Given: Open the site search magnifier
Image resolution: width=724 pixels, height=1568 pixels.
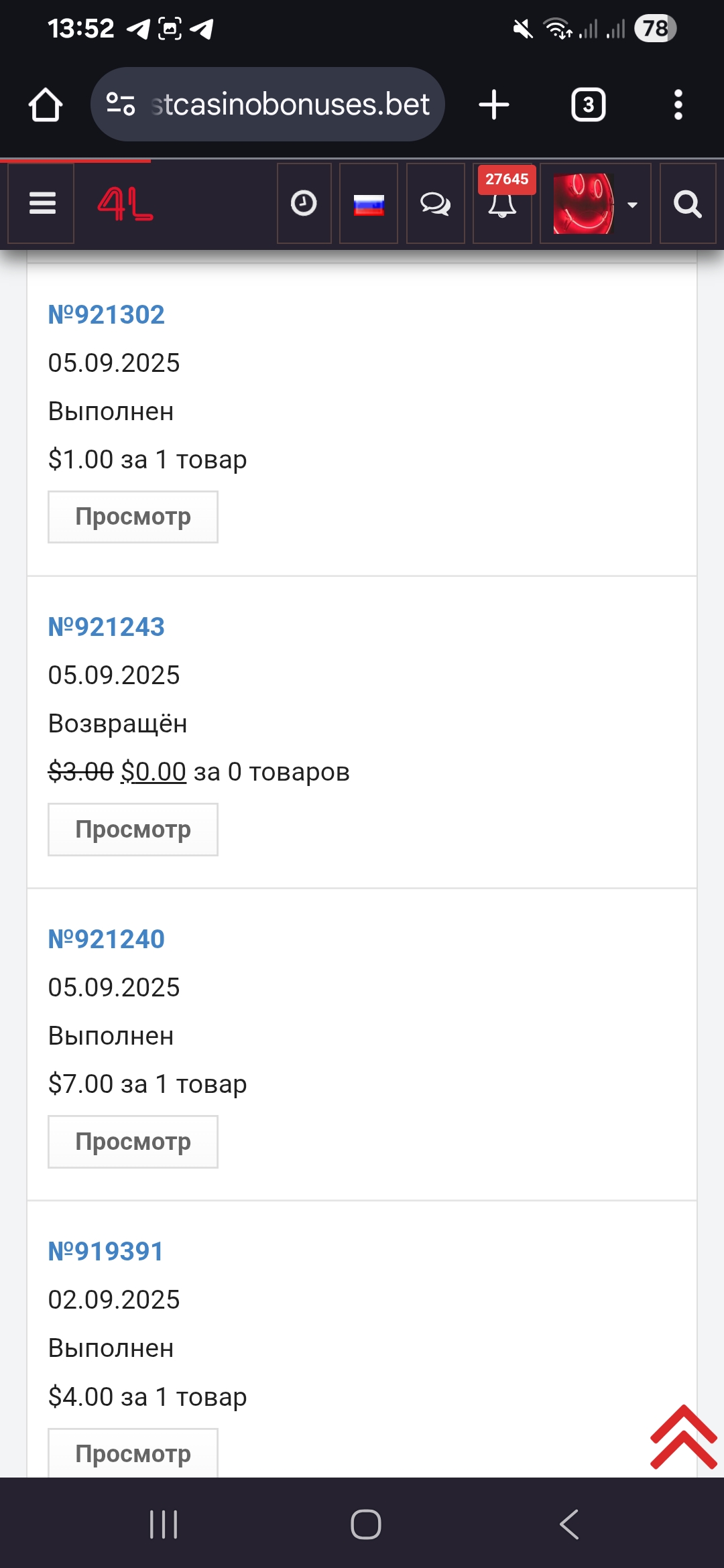Looking at the screenshot, I should (x=687, y=204).
